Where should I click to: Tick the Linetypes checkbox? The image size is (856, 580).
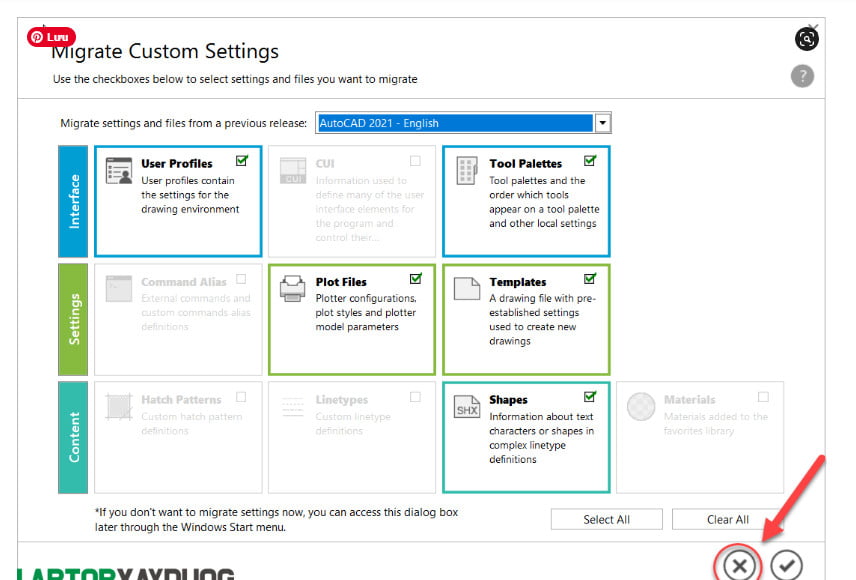point(415,397)
